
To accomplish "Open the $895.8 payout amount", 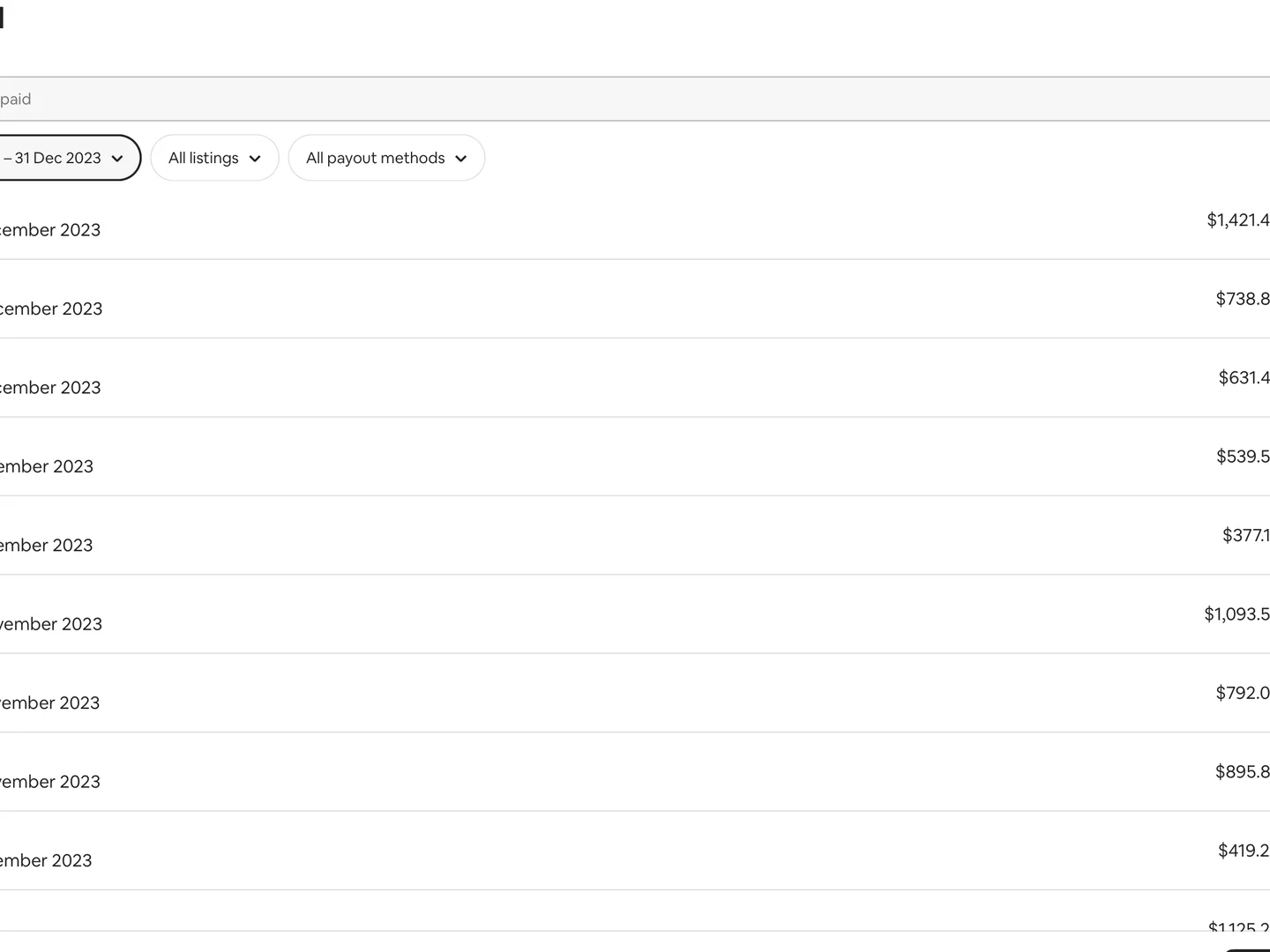I will tap(1242, 772).
